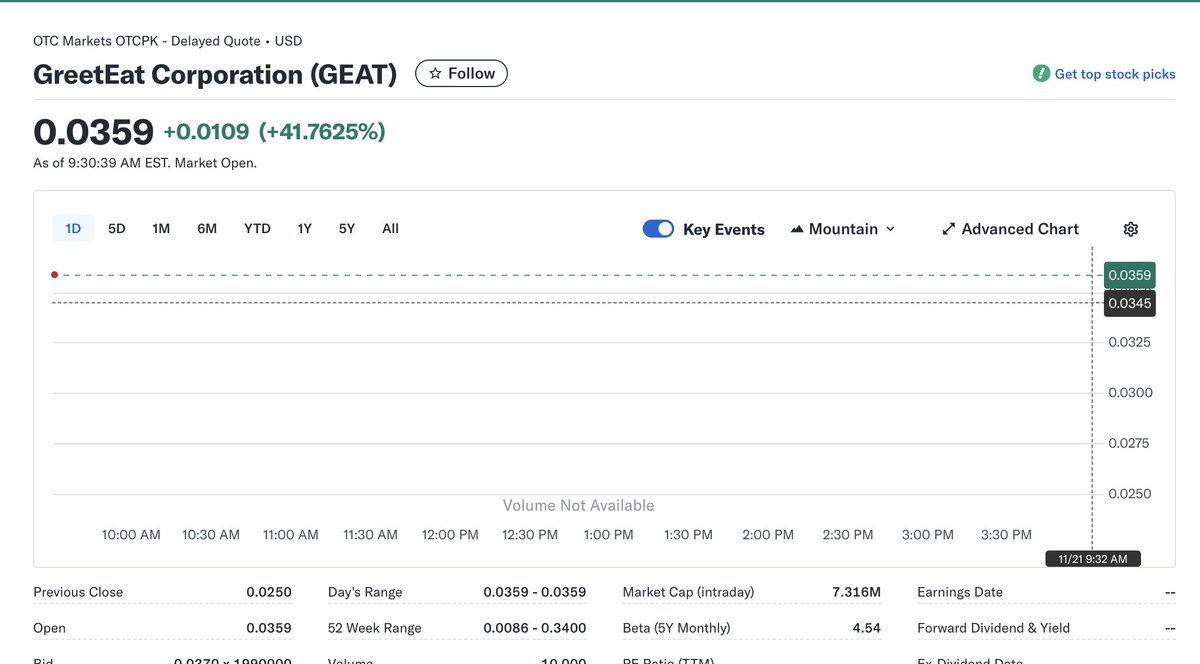Click the Volume Not Available text
1200x664 pixels.
[578, 506]
